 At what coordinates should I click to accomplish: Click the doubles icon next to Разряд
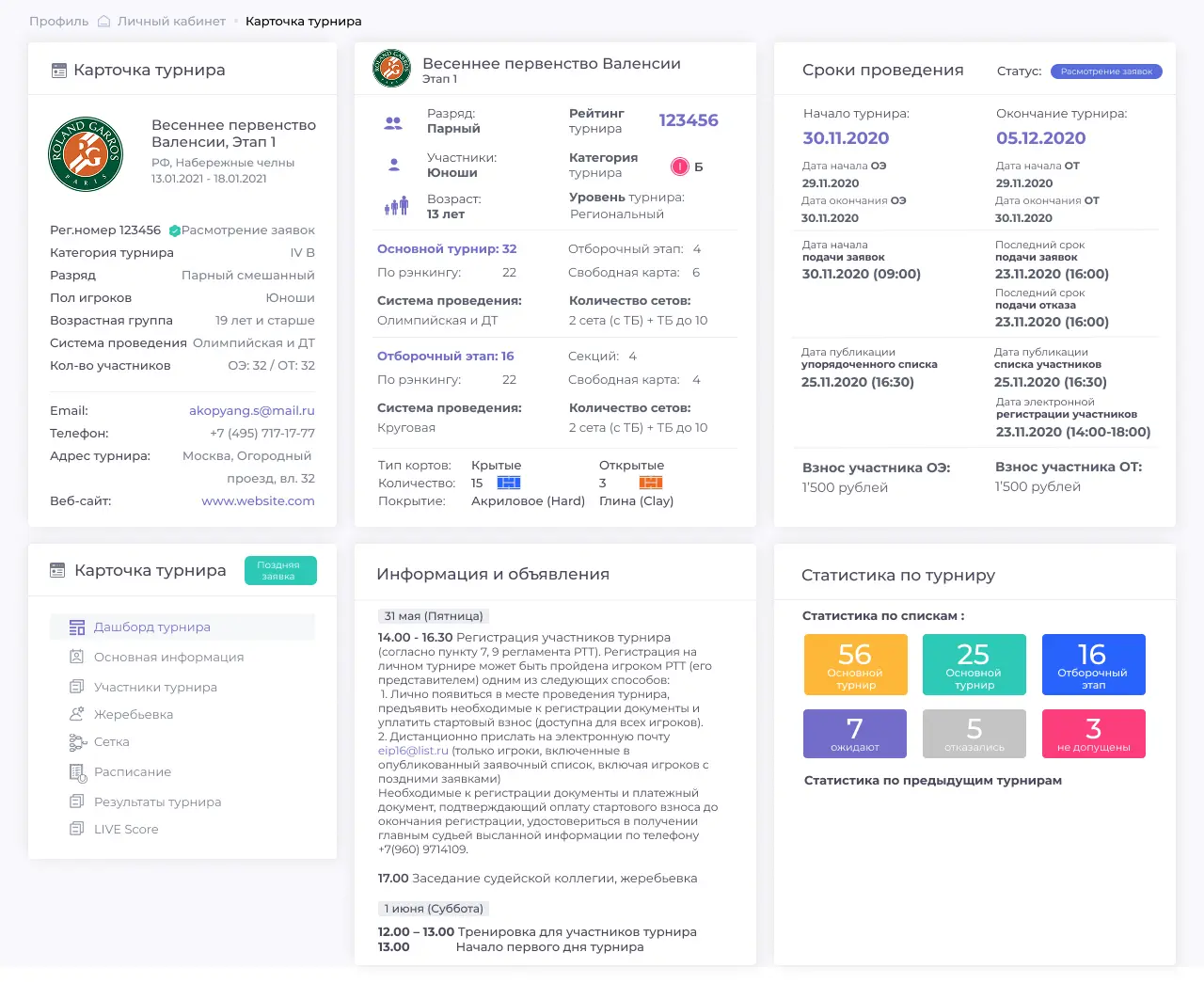click(x=393, y=122)
